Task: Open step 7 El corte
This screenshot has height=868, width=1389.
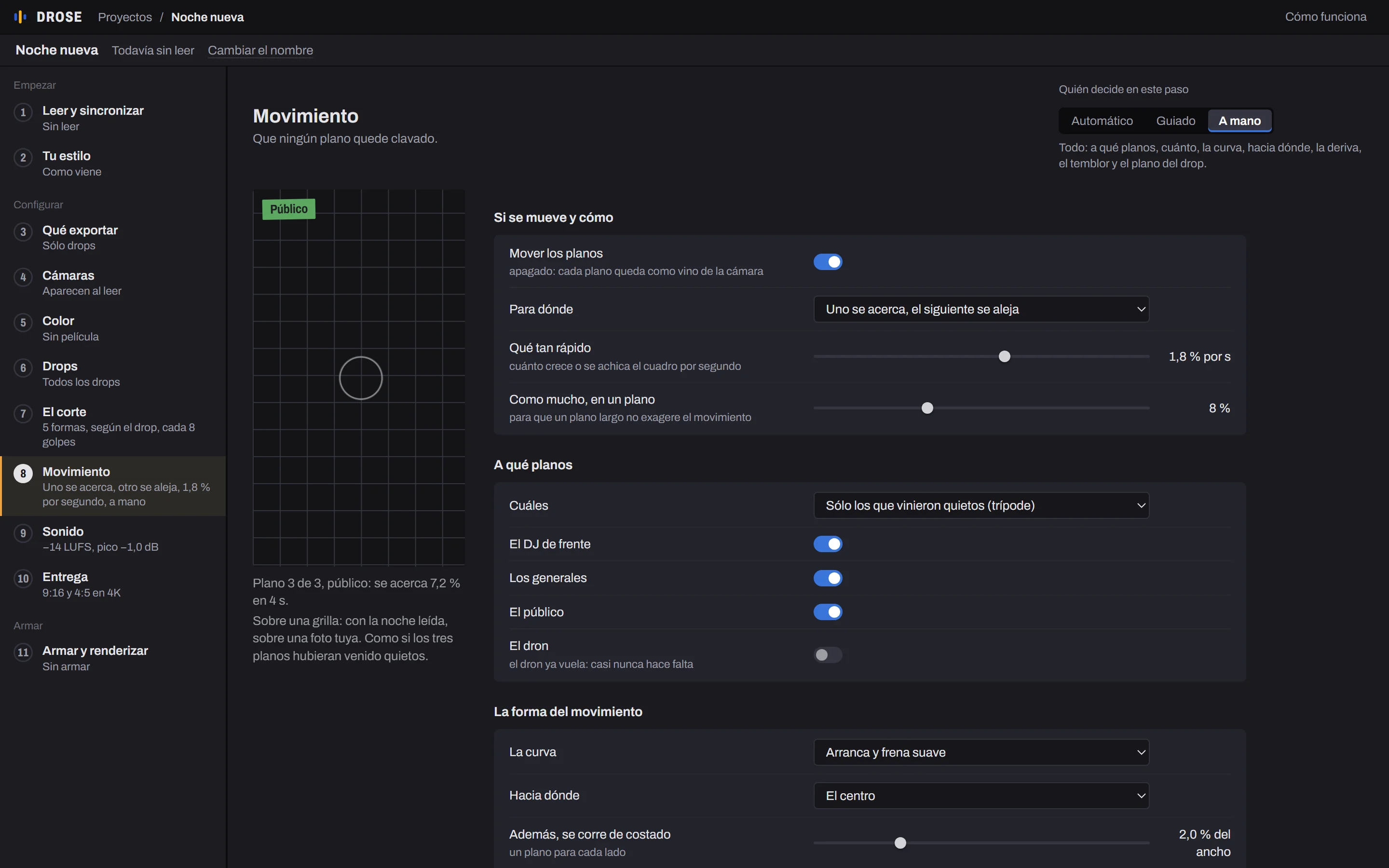Action: click(x=113, y=427)
